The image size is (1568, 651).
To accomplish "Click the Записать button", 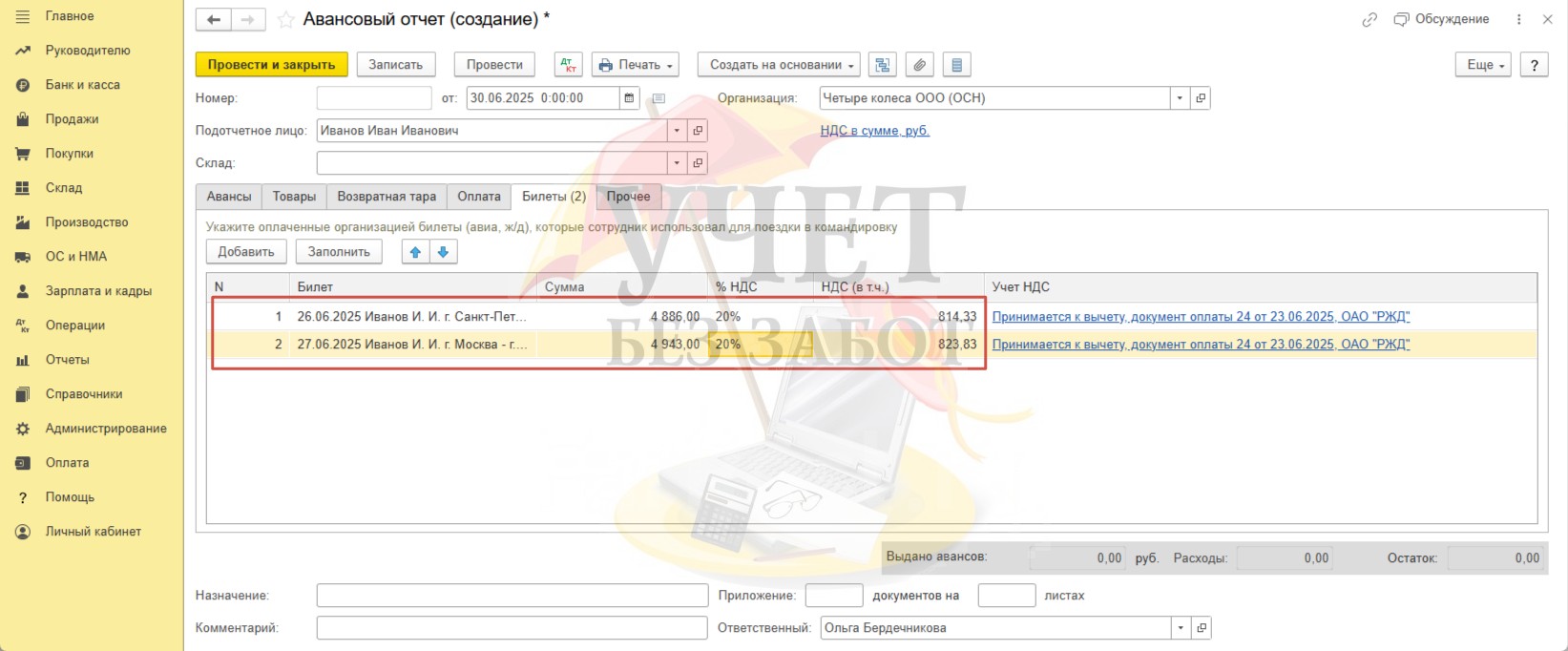I will click(396, 65).
